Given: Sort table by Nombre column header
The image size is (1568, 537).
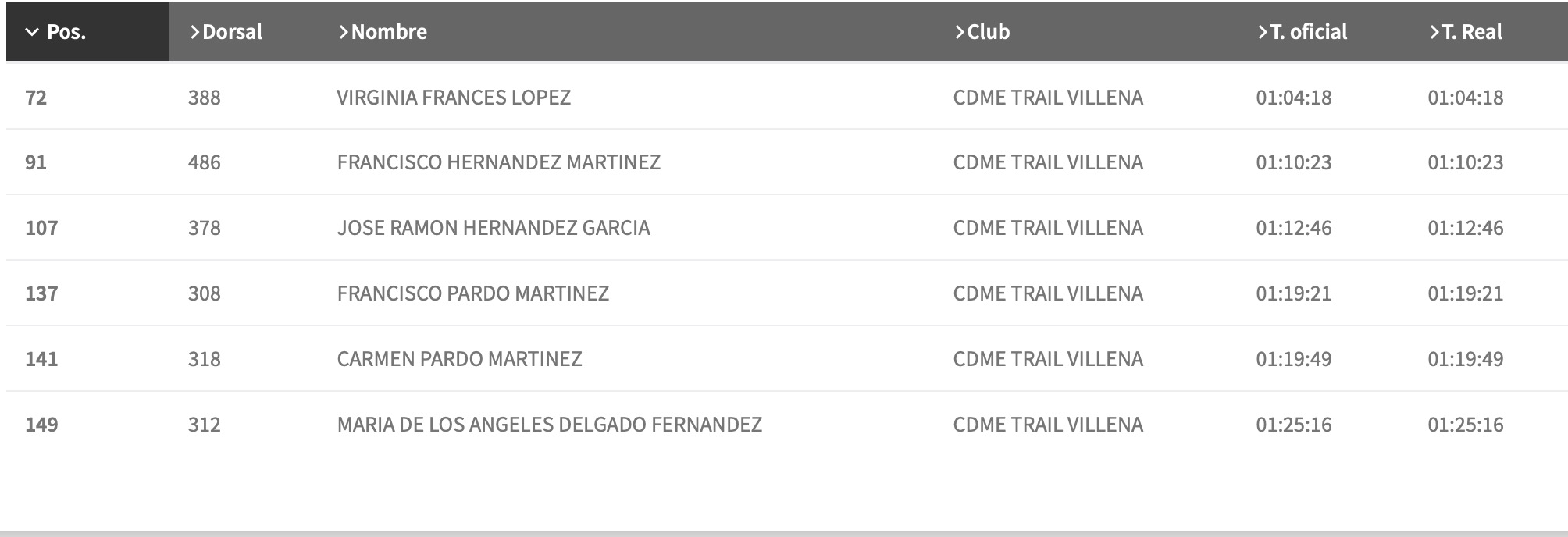Looking at the screenshot, I should point(388,32).
